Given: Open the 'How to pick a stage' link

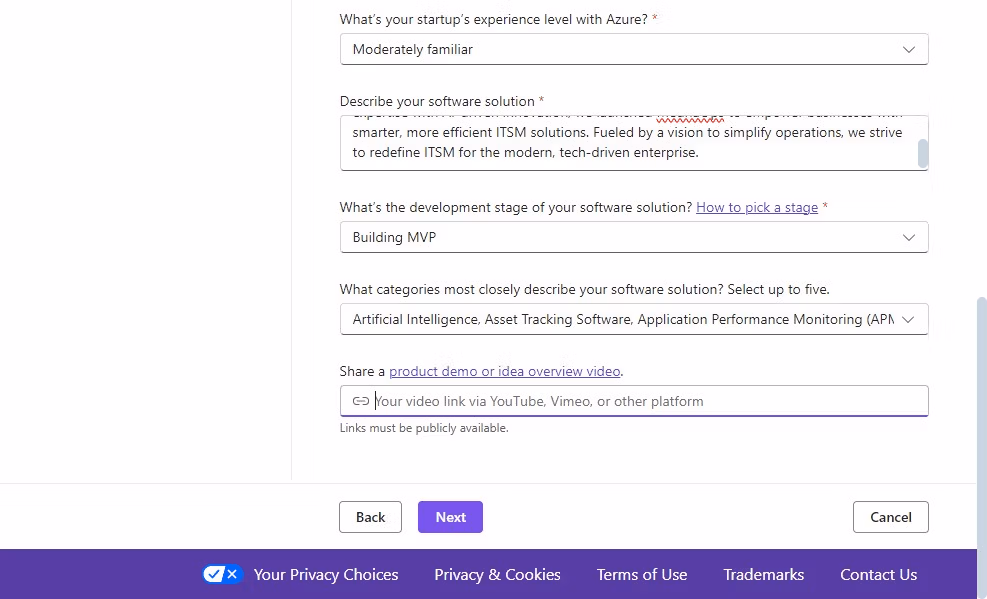Looking at the screenshot, I should point(757,207).
